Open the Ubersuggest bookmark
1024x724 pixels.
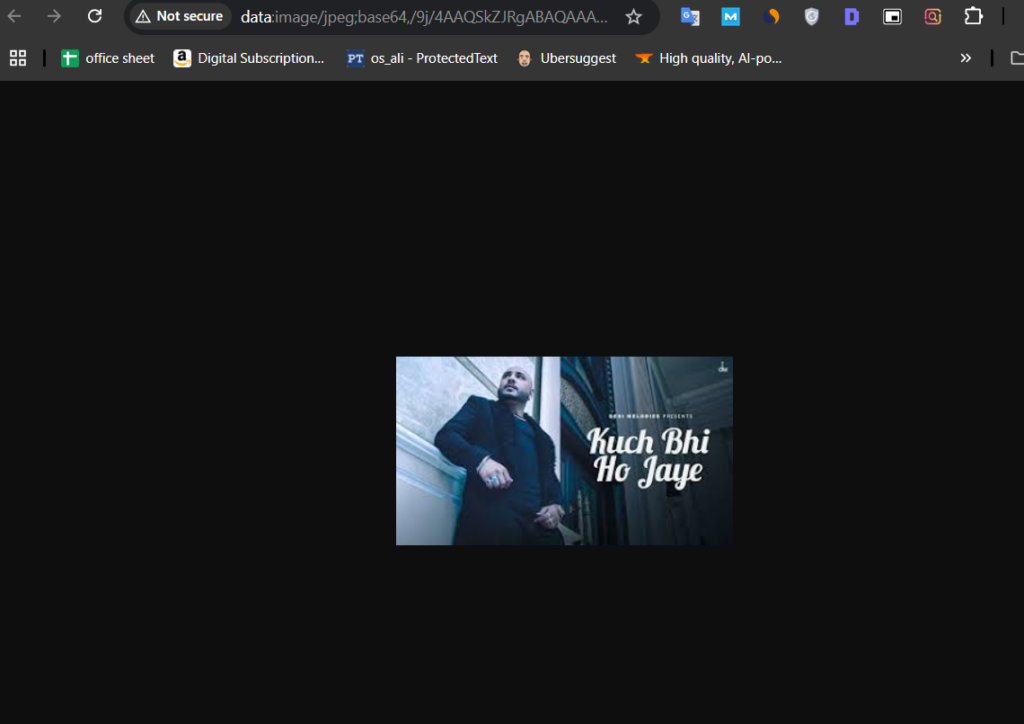click(x=566, y=58)
